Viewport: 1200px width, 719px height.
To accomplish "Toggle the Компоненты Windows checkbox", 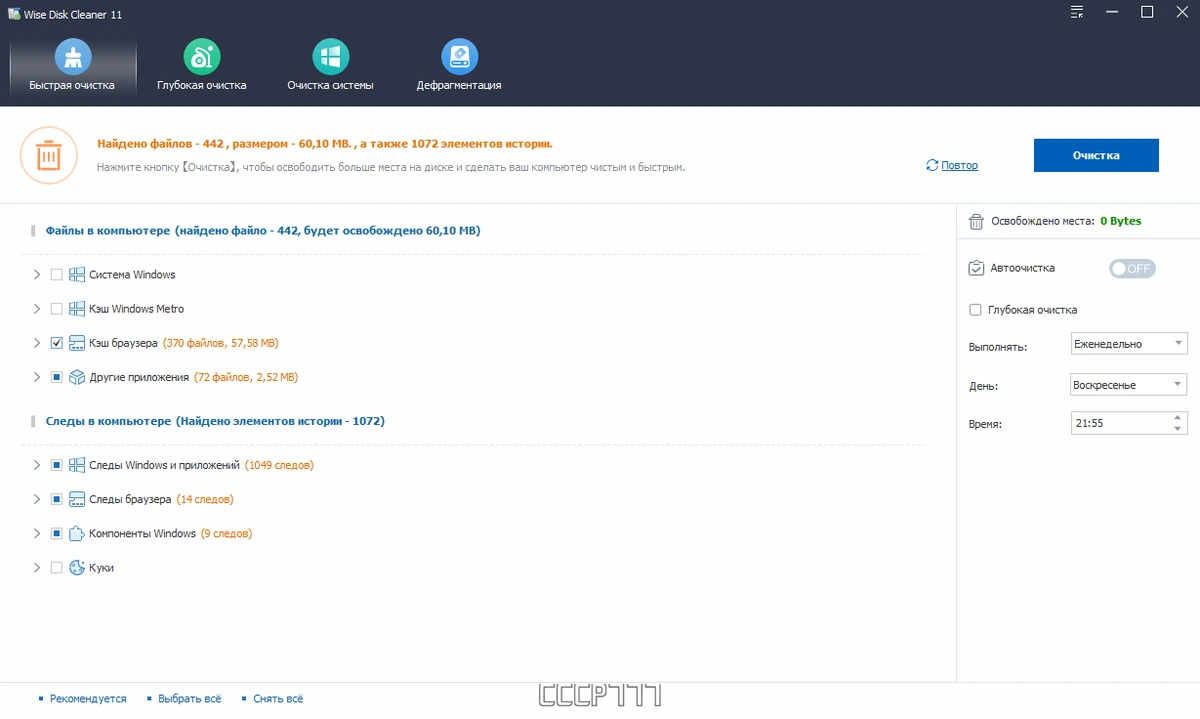I will pyautogui.click(x=56, y=533).
